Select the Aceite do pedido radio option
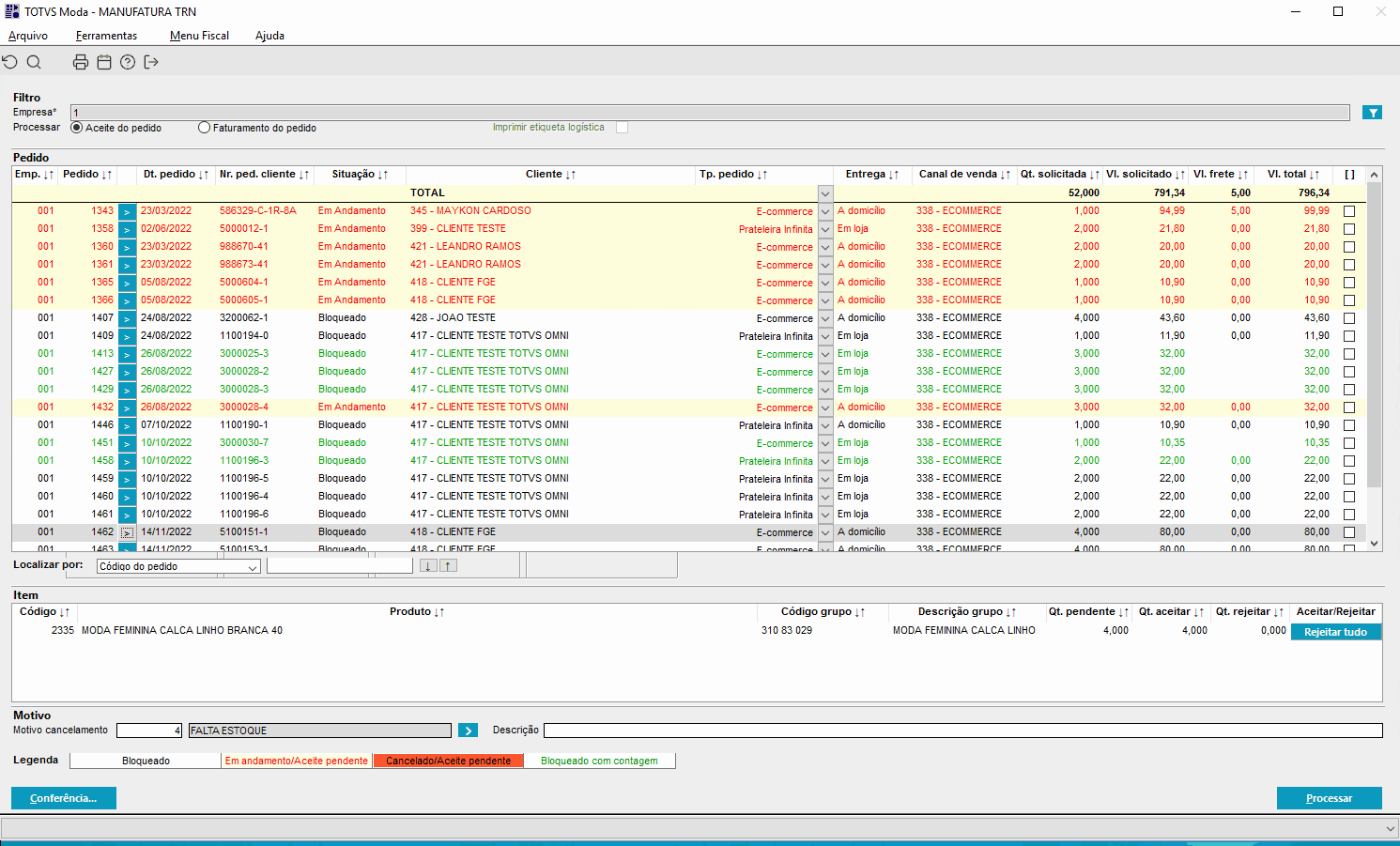This screenshot has height=846, width=1400. (x=77, y=128)
